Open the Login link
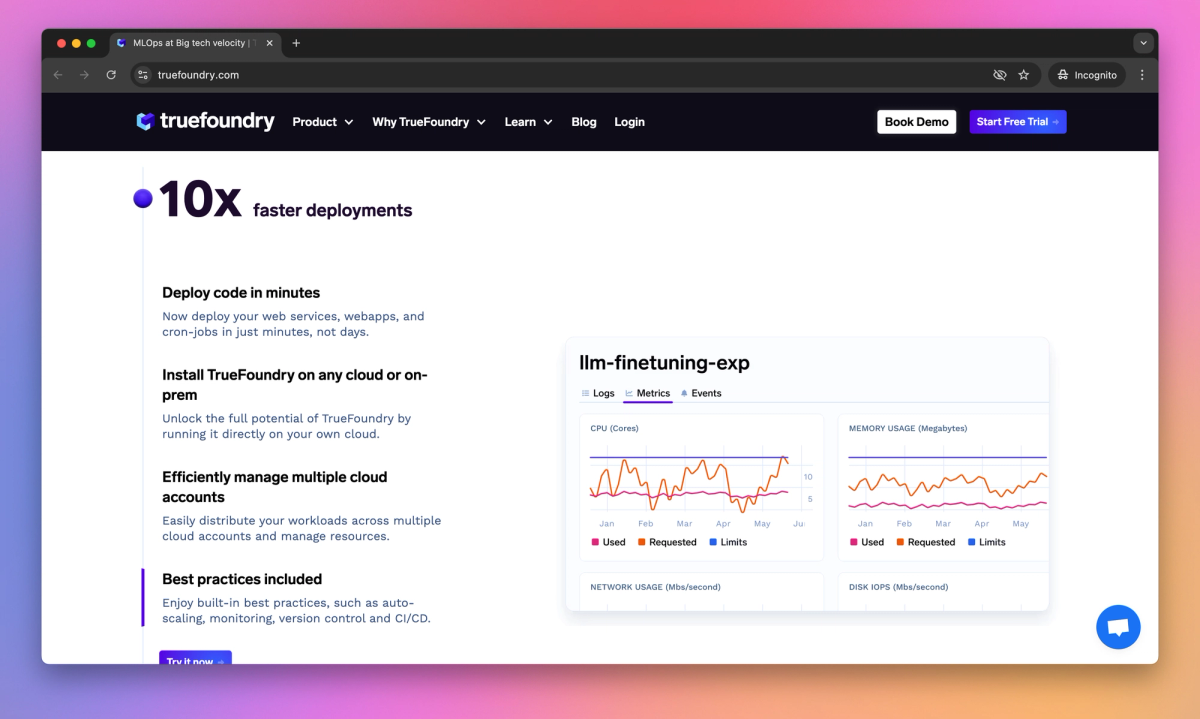This screenshot has height=719, width=1200. click(629, 122)
